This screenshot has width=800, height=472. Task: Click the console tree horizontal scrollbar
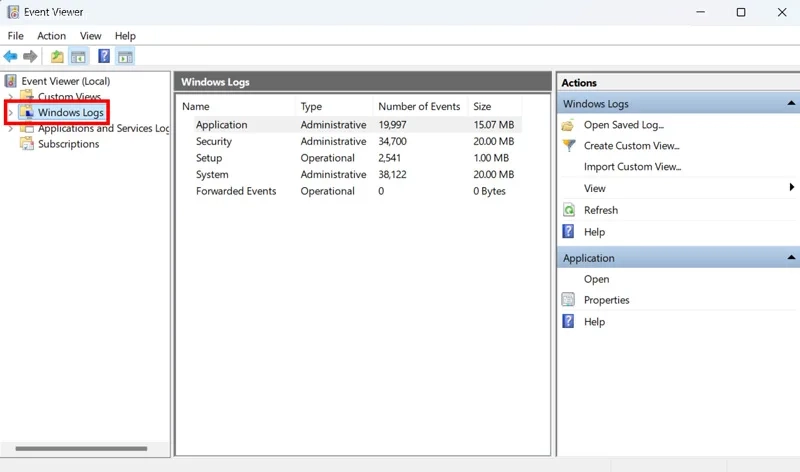[x=81, y=449]
